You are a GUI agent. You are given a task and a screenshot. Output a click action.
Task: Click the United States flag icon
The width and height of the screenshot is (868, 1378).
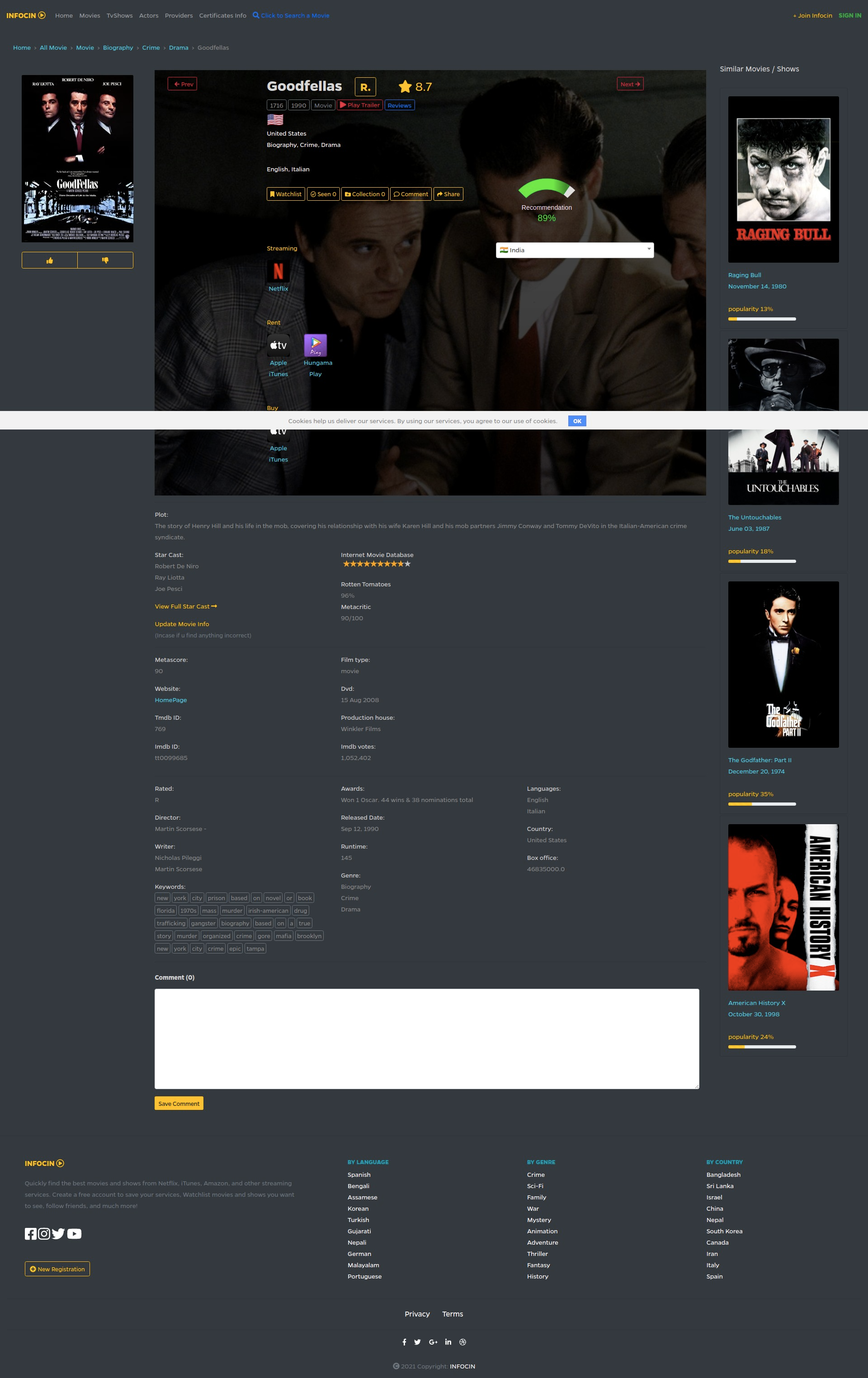coord(275,120)
